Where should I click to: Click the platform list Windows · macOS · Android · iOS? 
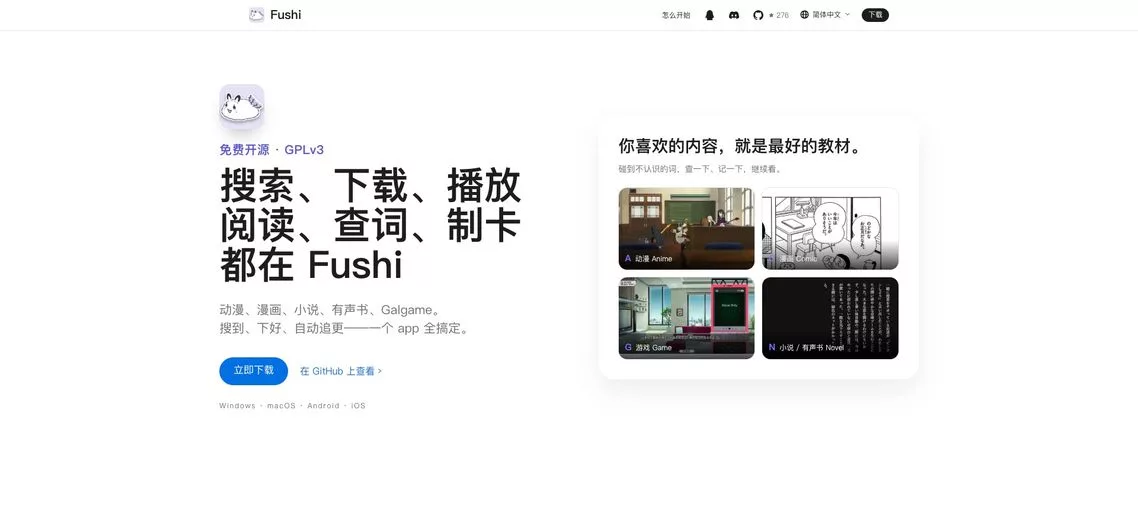(292, 406)
